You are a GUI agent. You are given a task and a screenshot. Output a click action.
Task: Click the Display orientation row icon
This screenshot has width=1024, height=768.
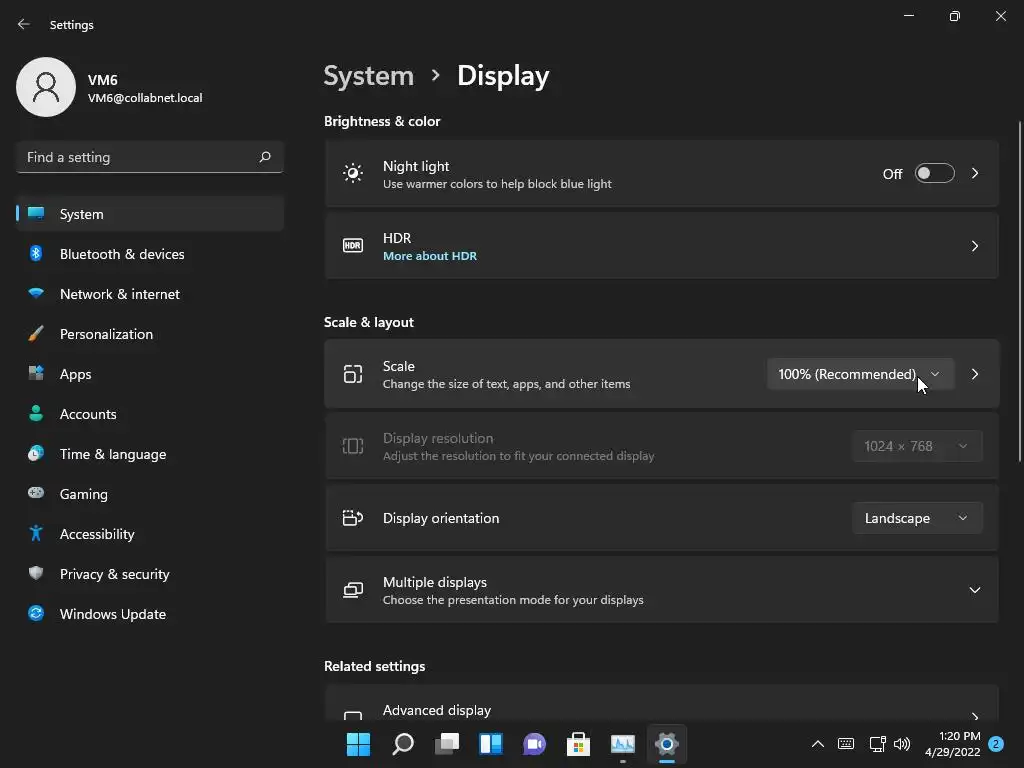click(353, 518)
